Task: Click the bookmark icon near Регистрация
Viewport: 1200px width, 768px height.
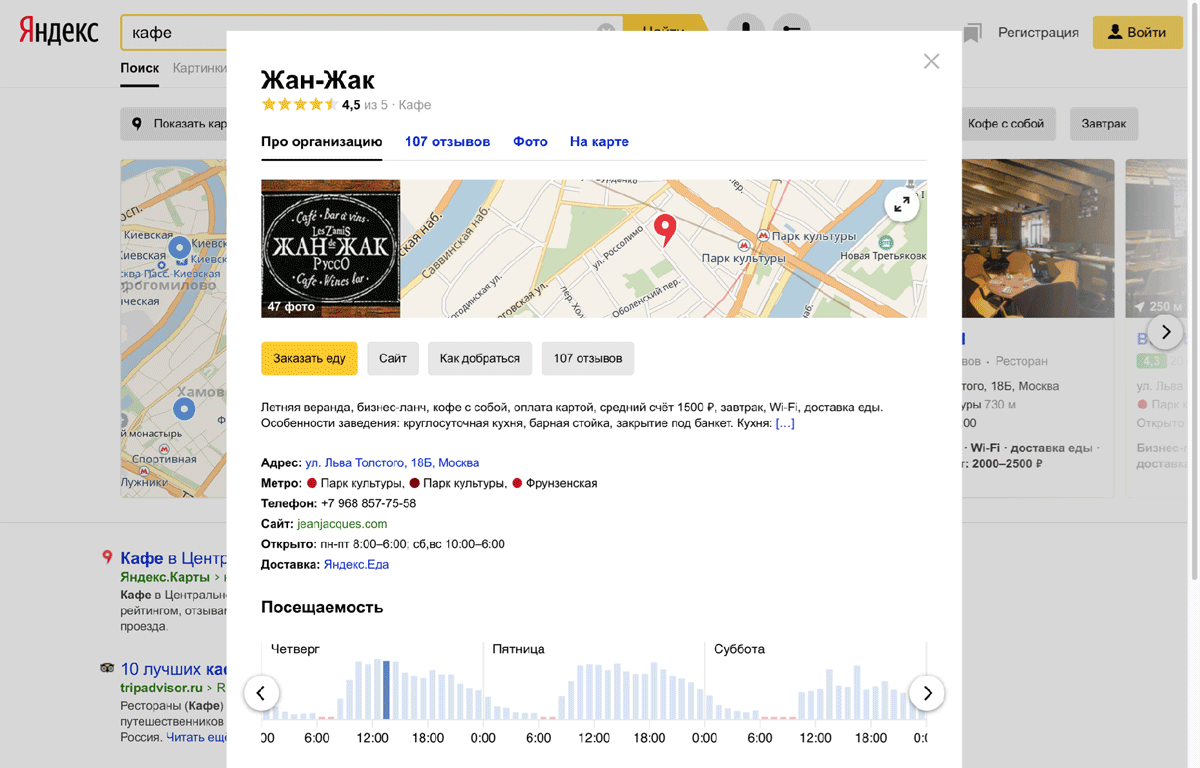Action: (972, 33)
